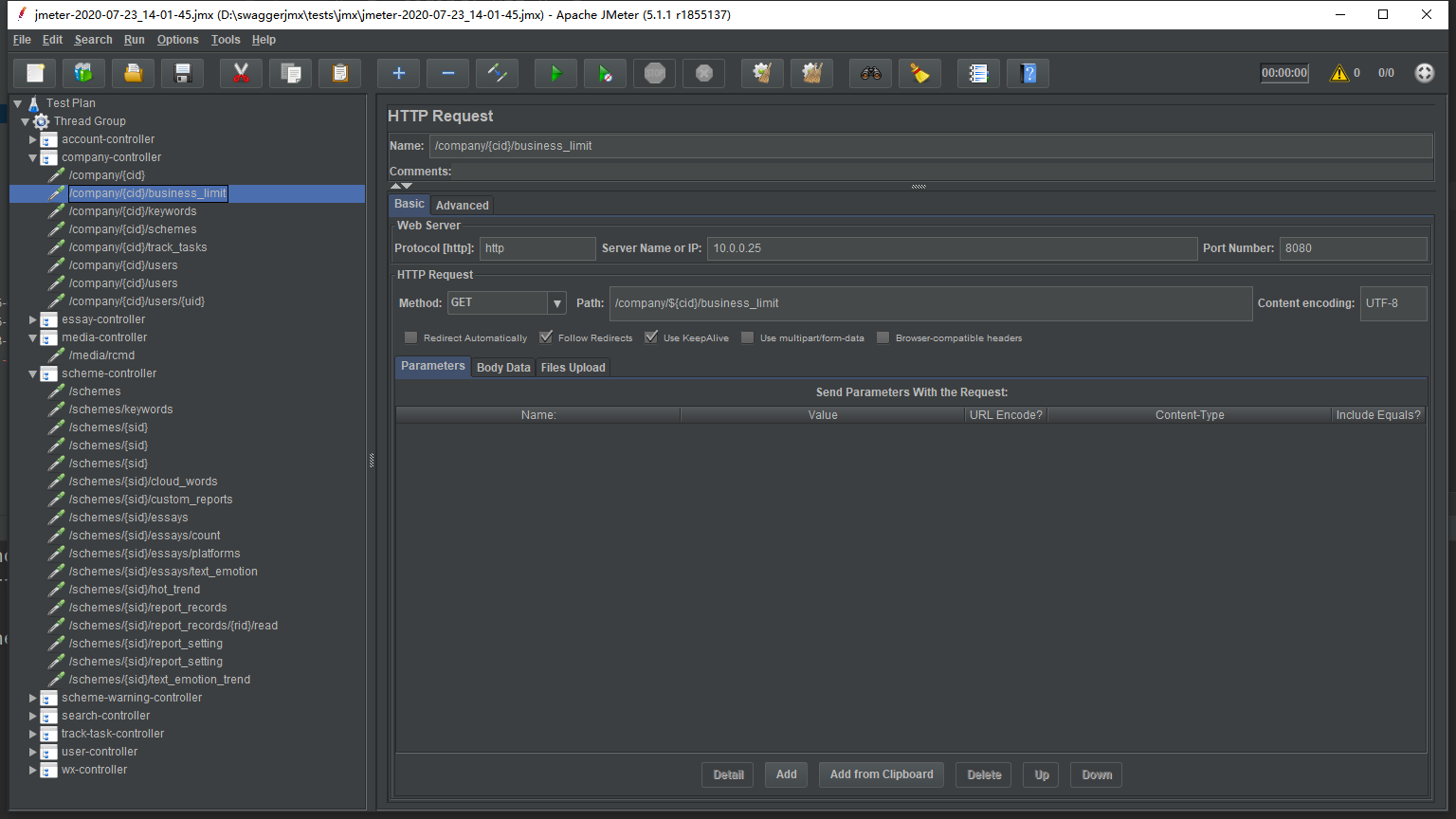The image size is (1456, 819).
Task: Click the Open file folder icon
Action: [x=134, y=73]
